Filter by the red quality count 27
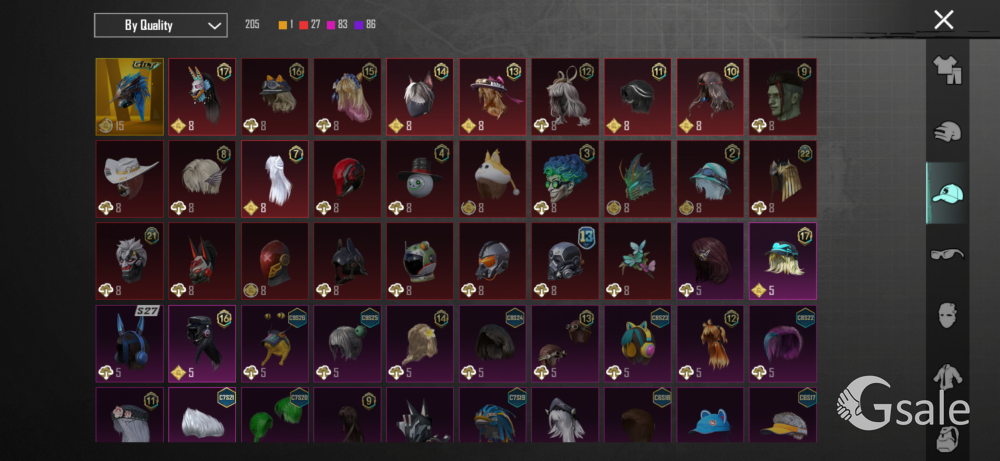The height and width of the screenshot is (461, 1000). [x=310, y=25]
